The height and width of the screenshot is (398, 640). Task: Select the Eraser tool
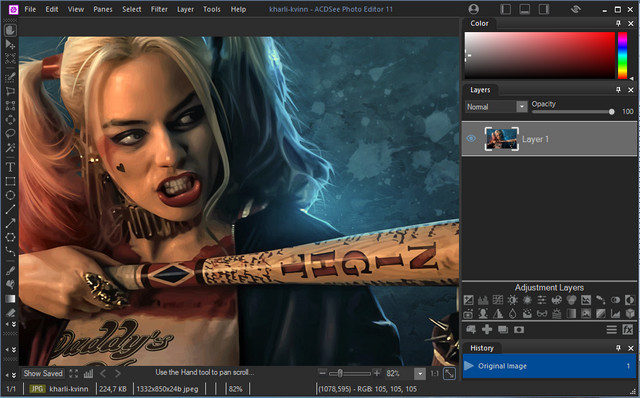pyautogui.click(x=10, y=313)
